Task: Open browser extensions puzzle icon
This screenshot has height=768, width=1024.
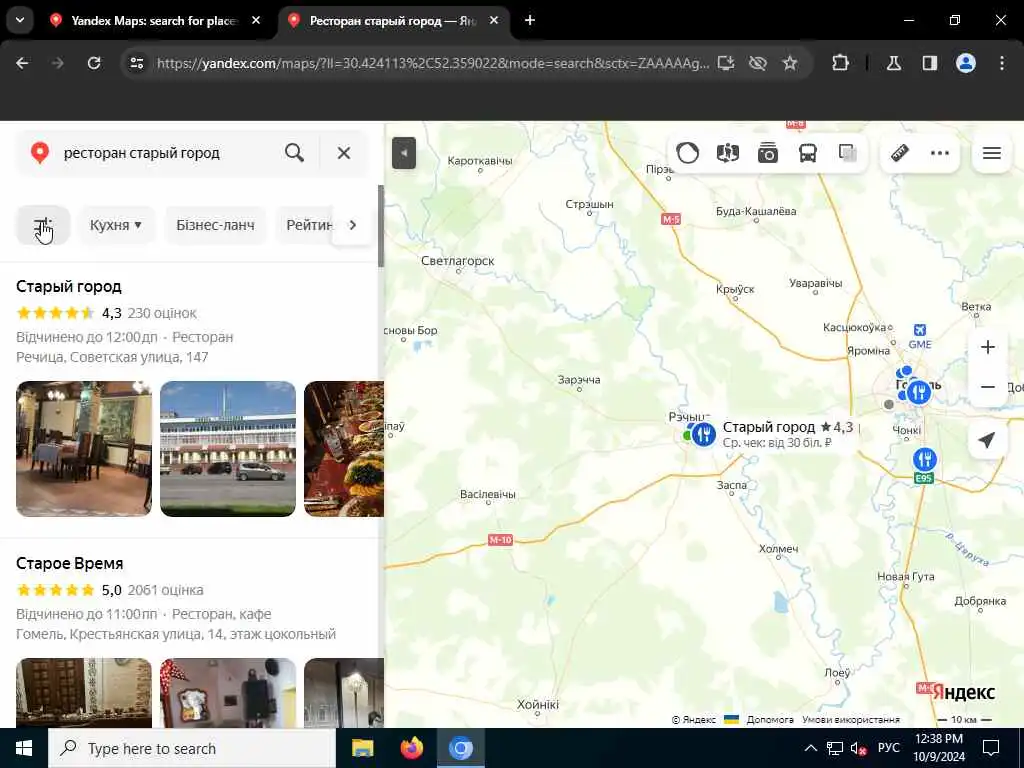Action: (840, 63)
